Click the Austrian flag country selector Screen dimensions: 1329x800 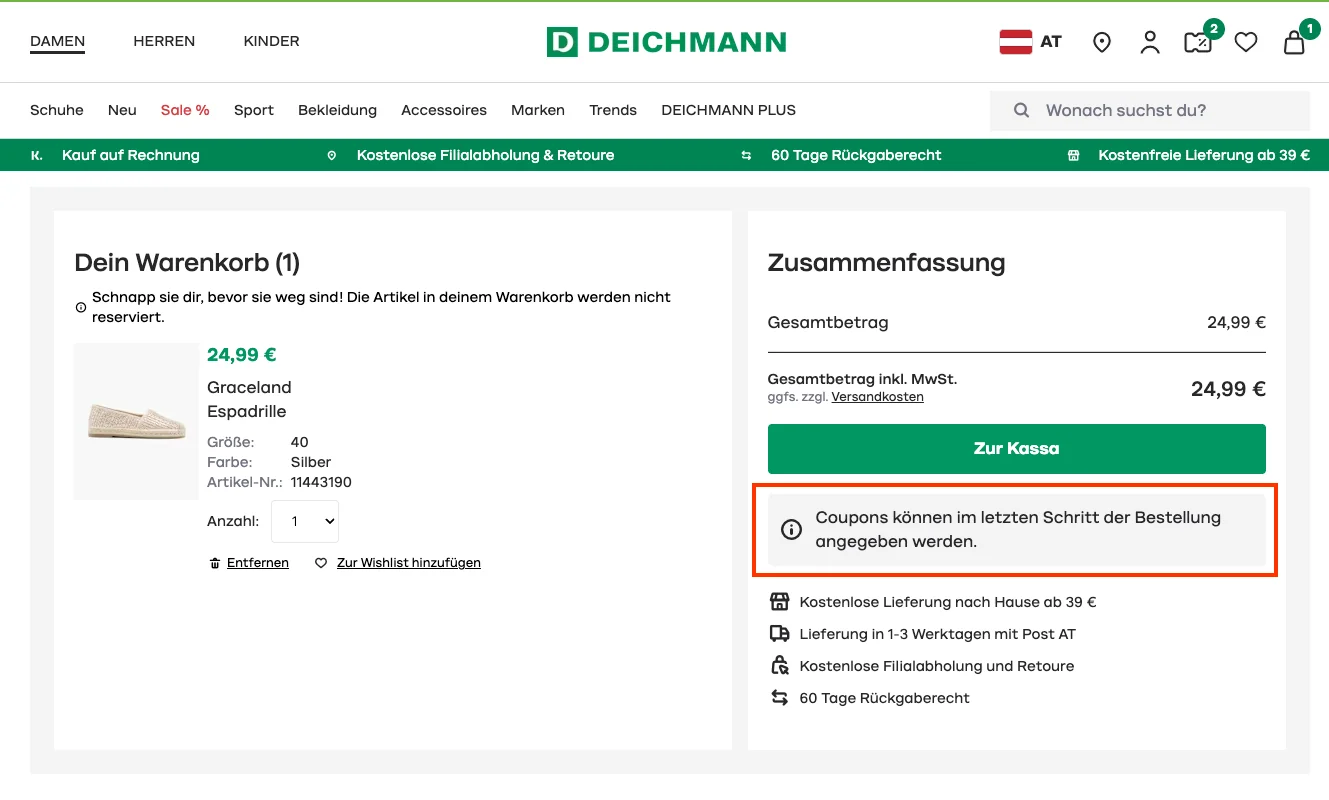(x=1016, y=42)
